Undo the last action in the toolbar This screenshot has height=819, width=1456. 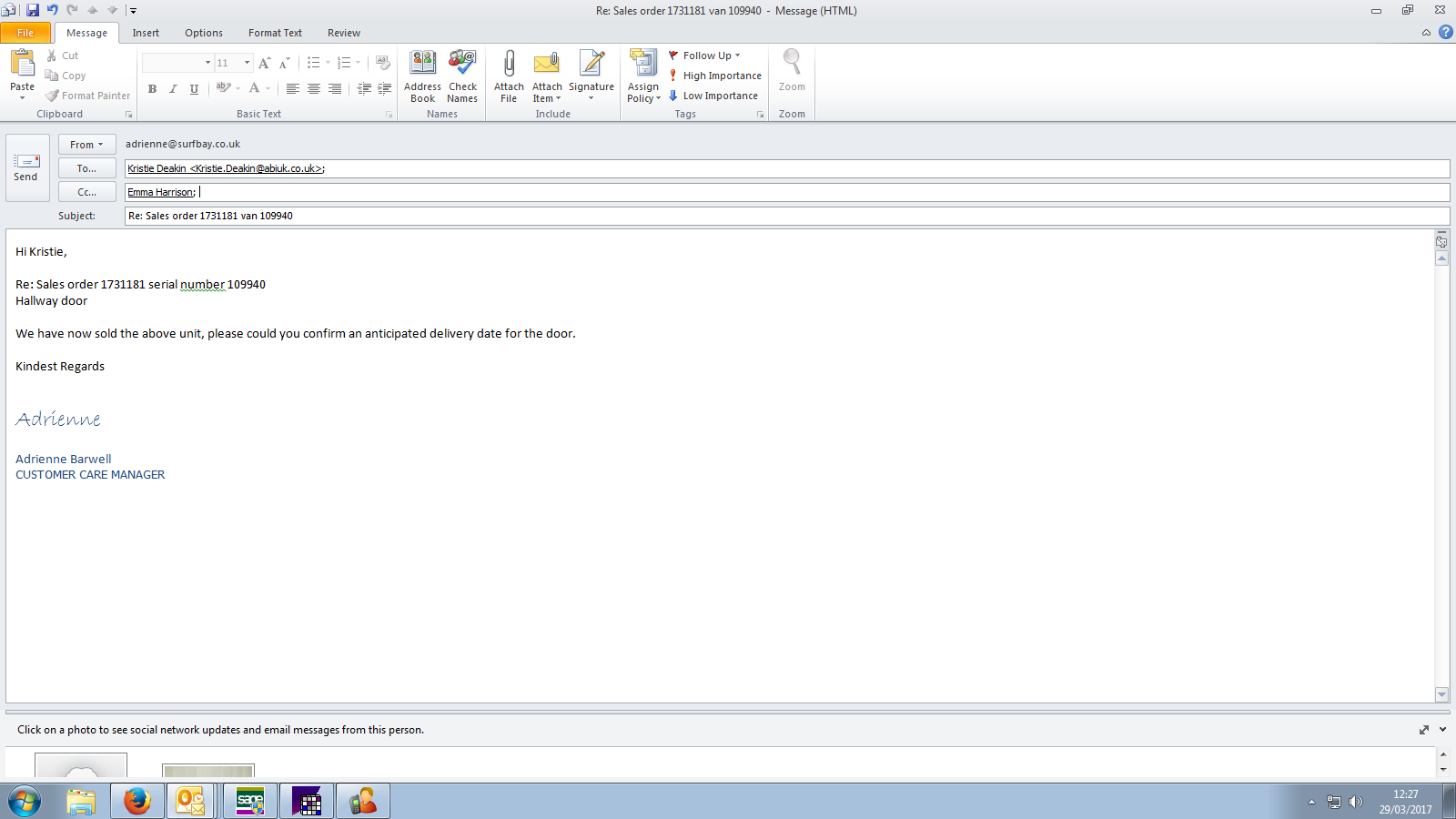point(52,10)
